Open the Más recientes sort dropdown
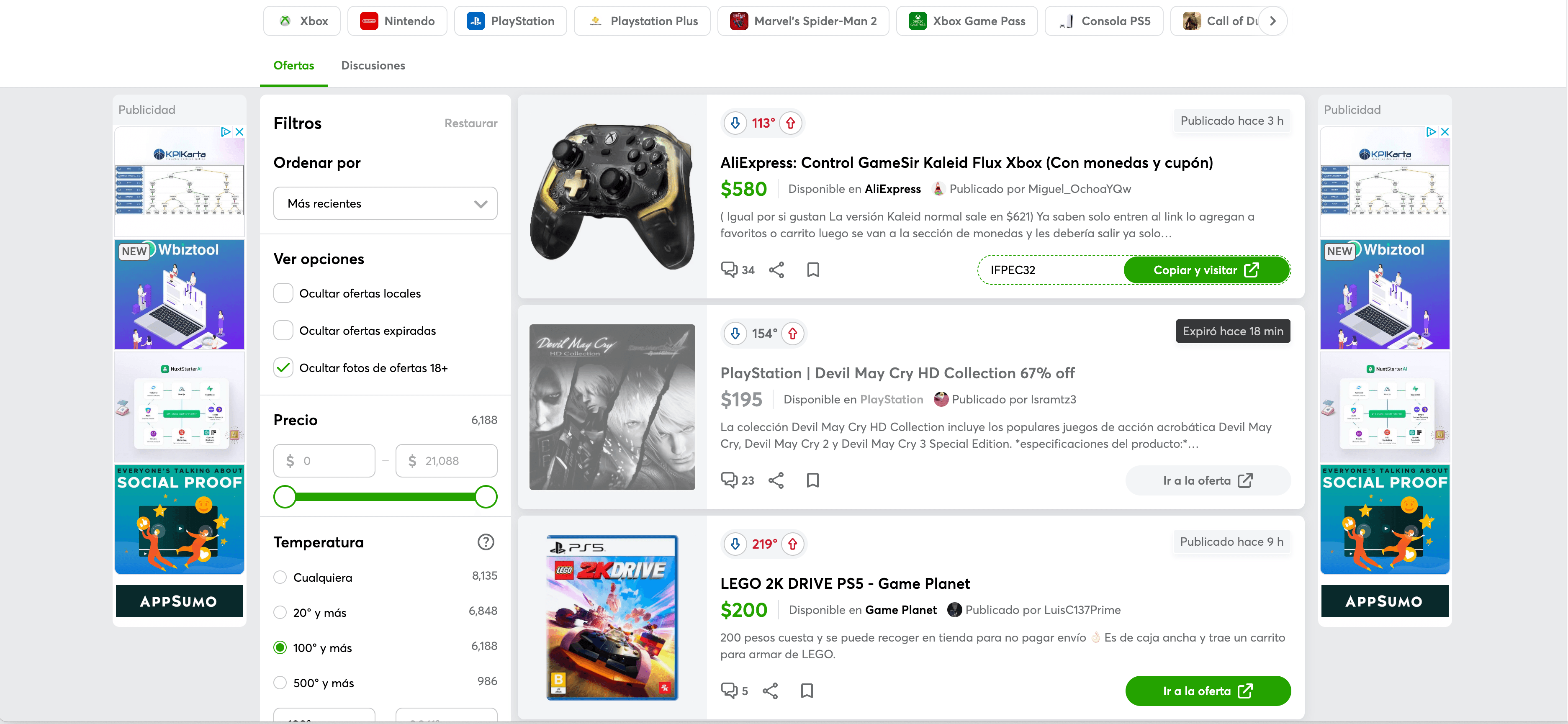Viewport: 1568px width, 724px height. pos(385,204)
